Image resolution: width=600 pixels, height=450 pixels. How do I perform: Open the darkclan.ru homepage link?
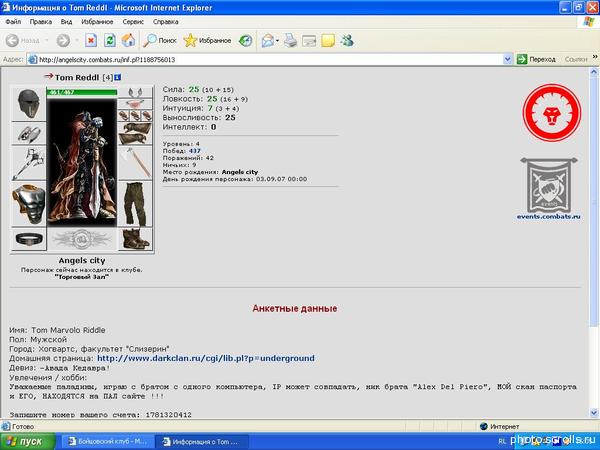coord(206,359)
